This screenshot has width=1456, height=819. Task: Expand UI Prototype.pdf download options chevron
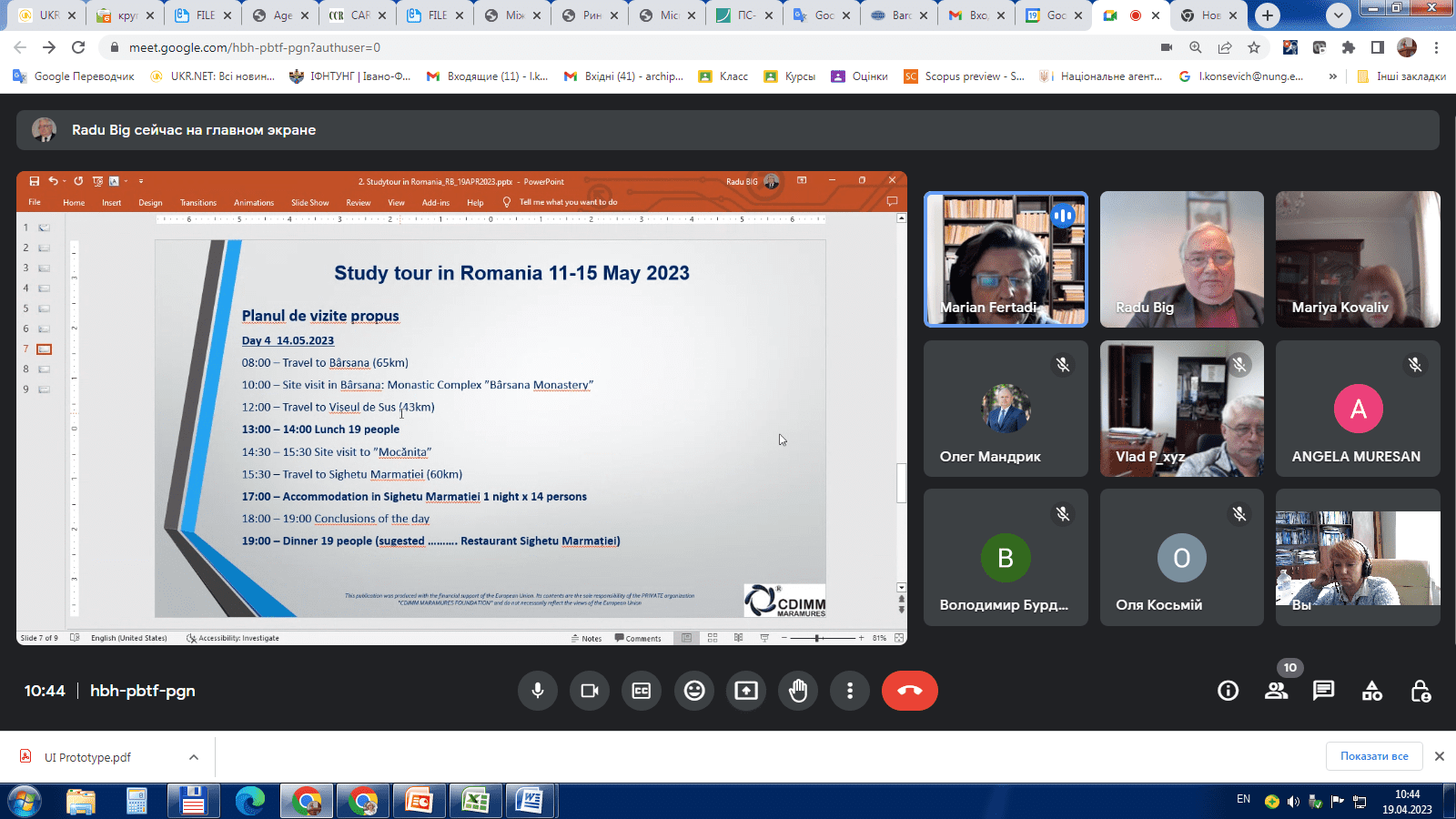(x=194, y=757)
